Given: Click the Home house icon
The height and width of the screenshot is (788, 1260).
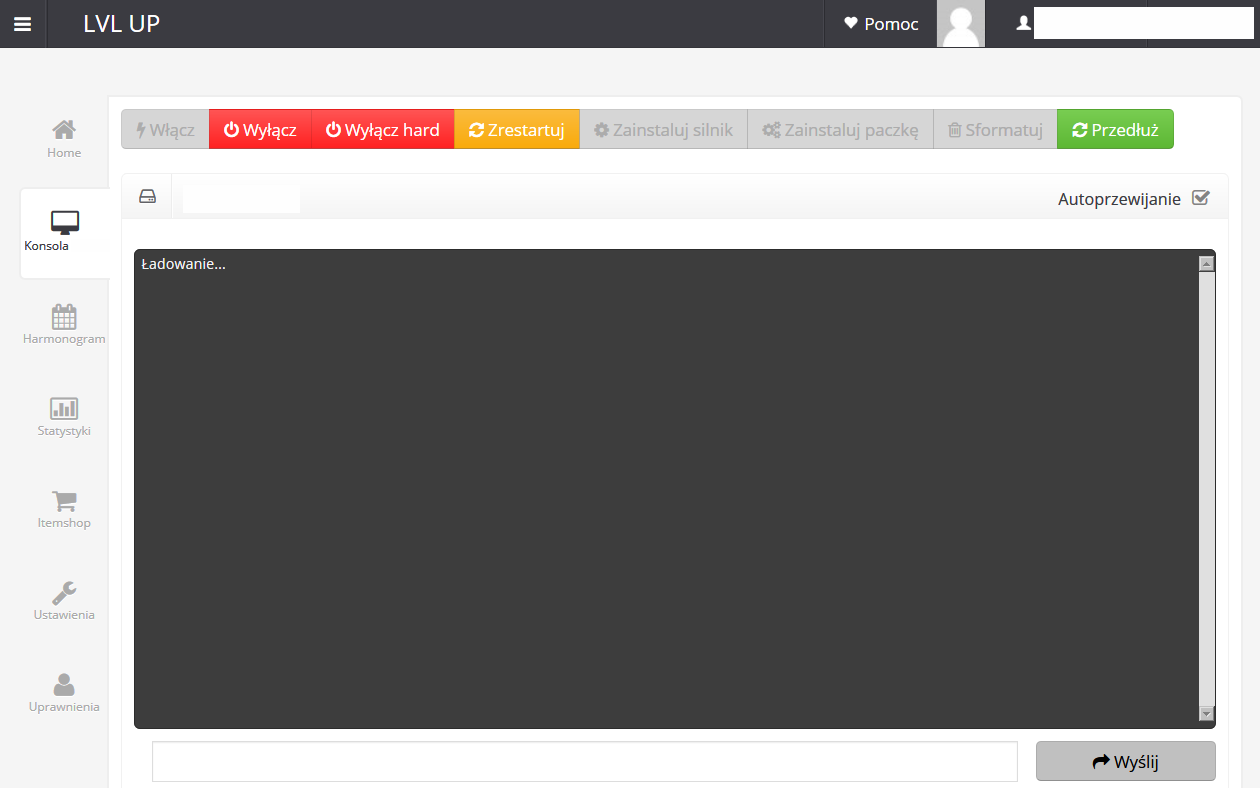Looking at the screenshot, I should (64, 130).
